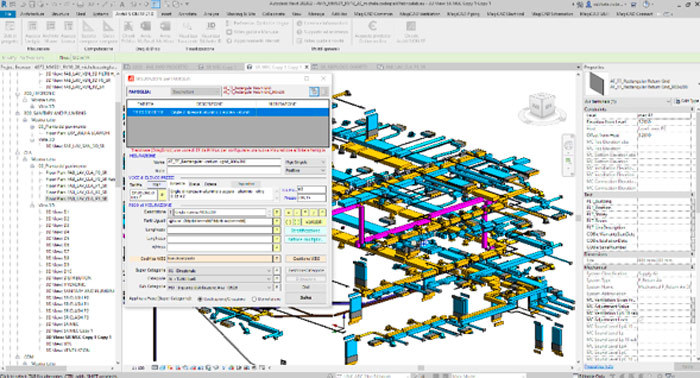Click the first small yellow operator button
Screen dimensions: 700x378
288,212
